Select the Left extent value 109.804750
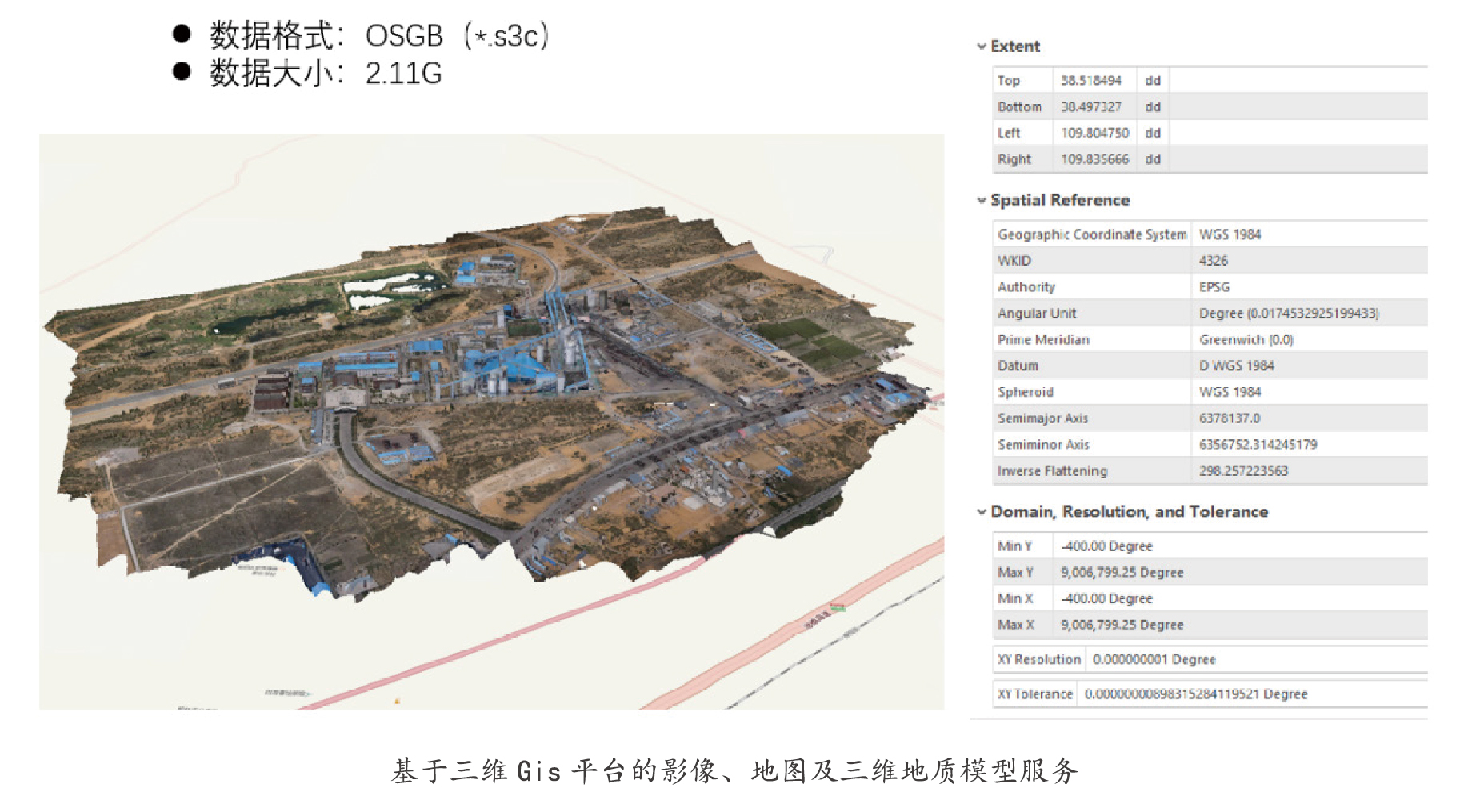The height and width of the screenshot is (812, 1468). click(1094, 134)
